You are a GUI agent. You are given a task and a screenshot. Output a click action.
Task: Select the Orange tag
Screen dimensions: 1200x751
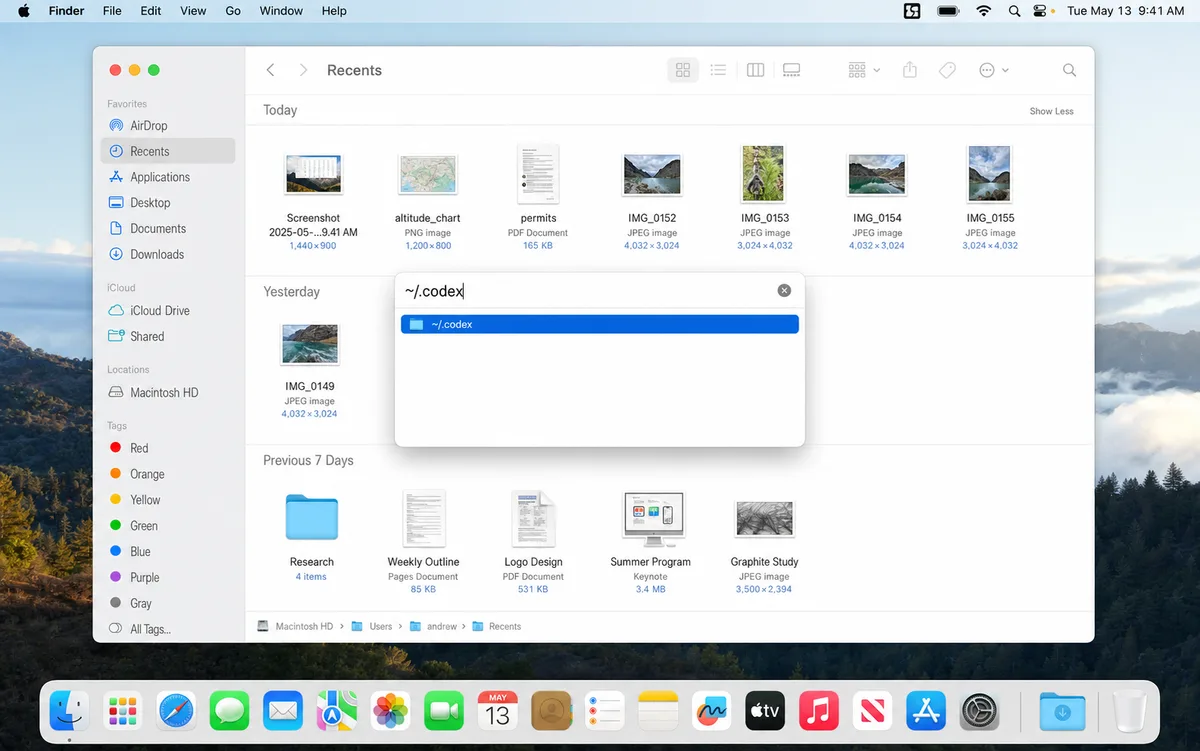(167, 474)
